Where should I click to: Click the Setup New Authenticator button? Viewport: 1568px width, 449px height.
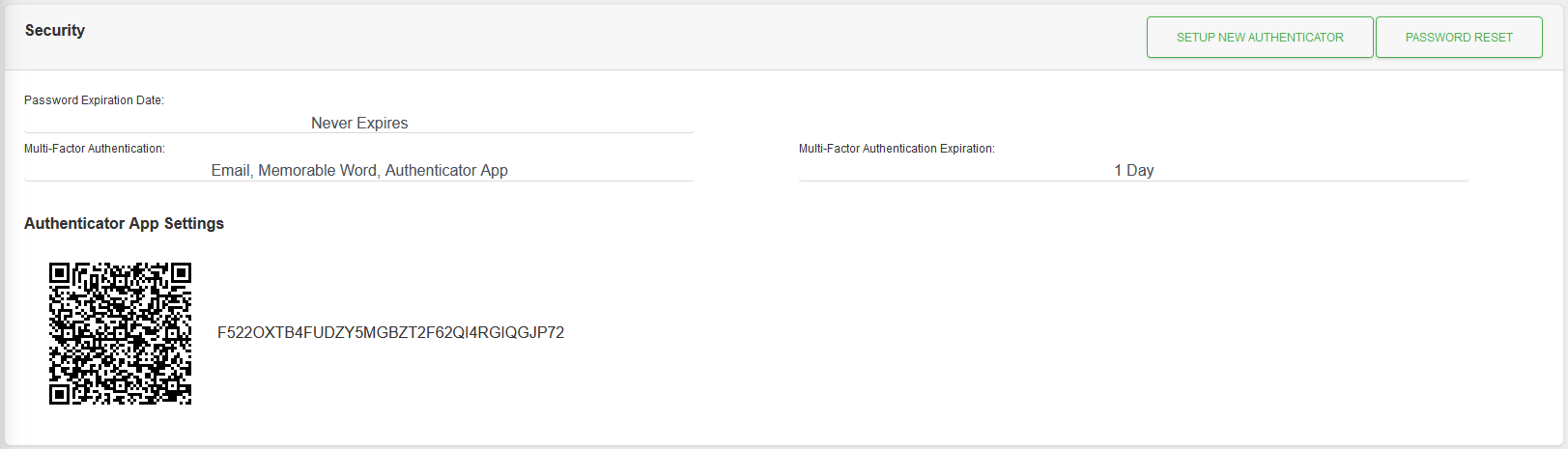[1260, 38]
